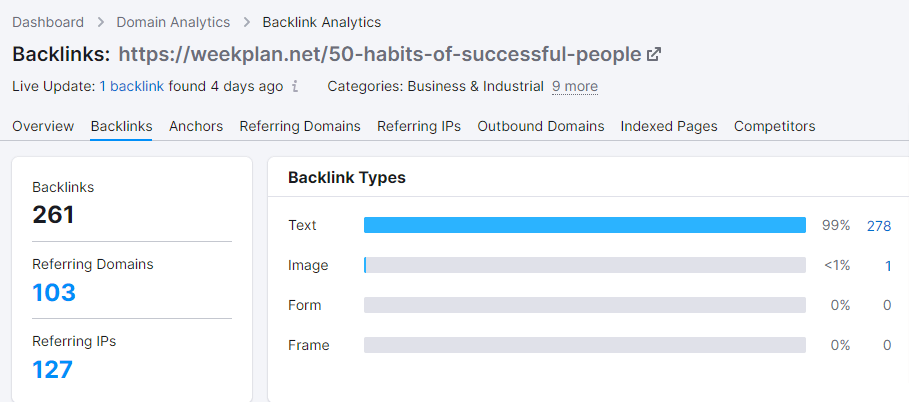Switch to the Anchors tab
Screen dimensions: 909x402
click(x=196, y=126)
